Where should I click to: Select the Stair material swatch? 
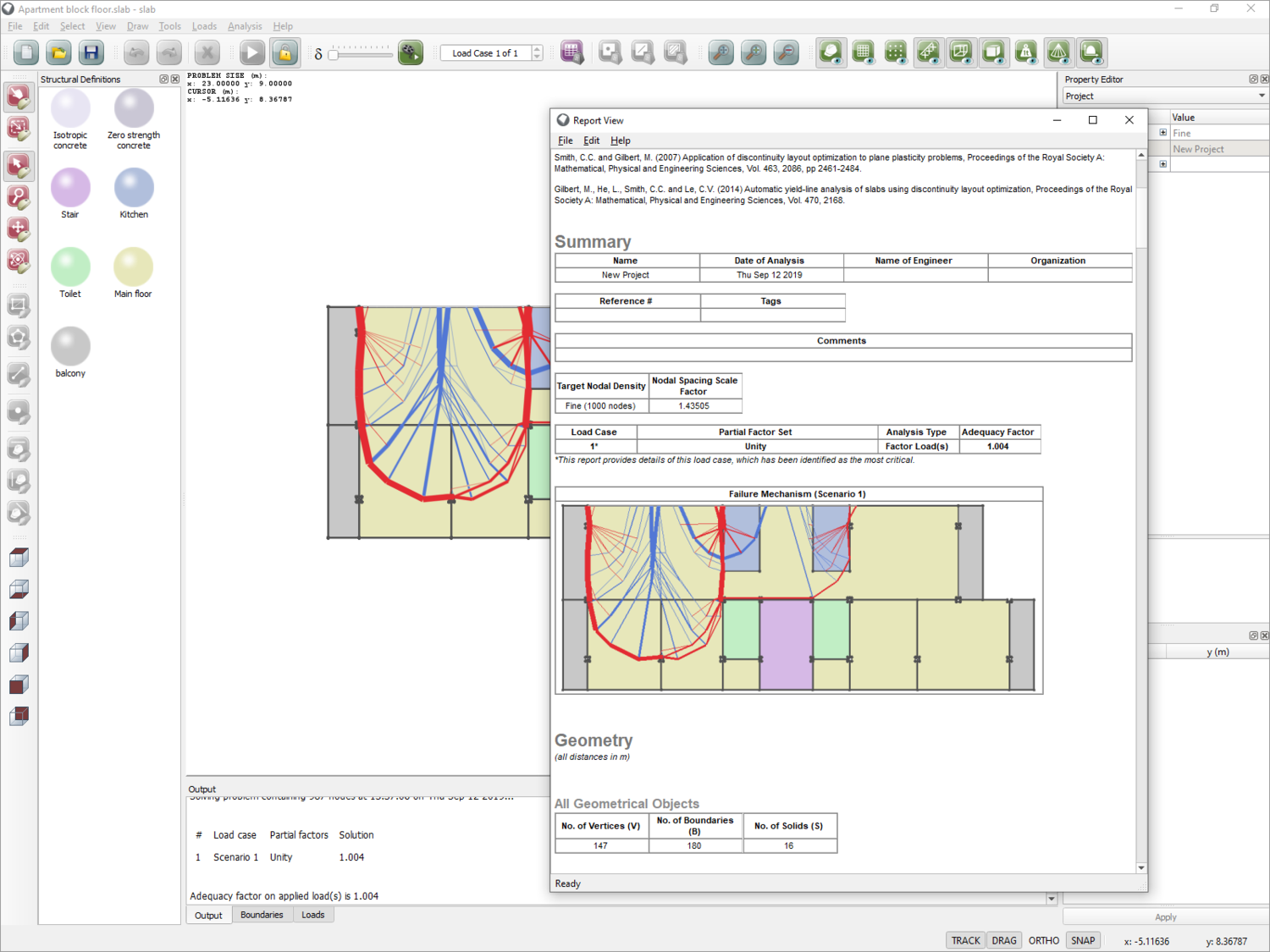[x=70, y=188]
